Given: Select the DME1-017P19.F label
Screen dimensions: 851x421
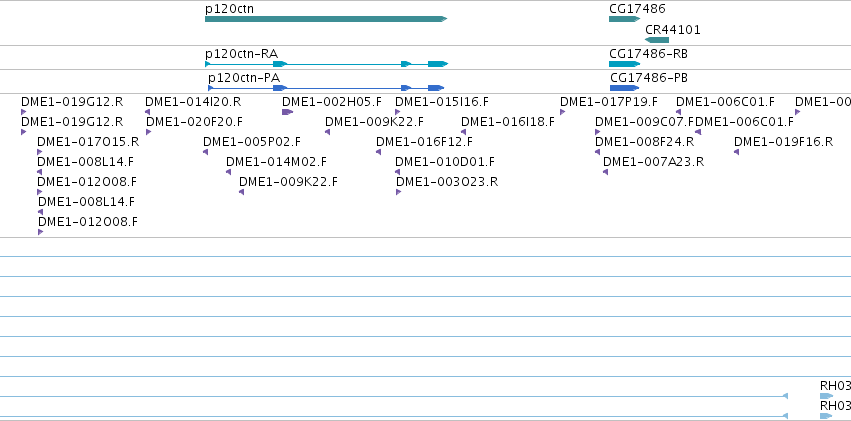Looking at the screenshot, I should pyautogui.click(x=609, y=102).
